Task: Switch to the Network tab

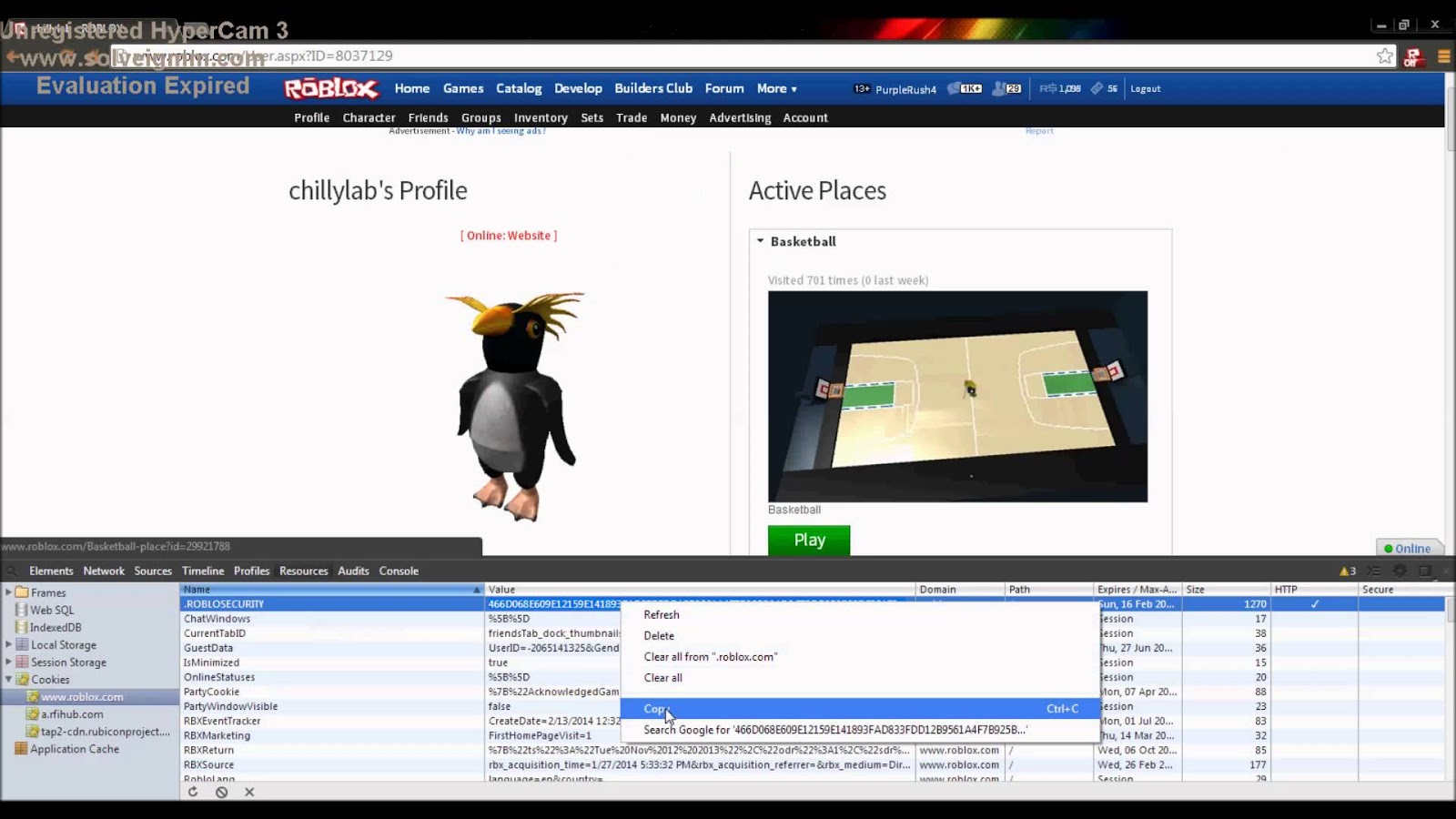Action: click(104, 571)
